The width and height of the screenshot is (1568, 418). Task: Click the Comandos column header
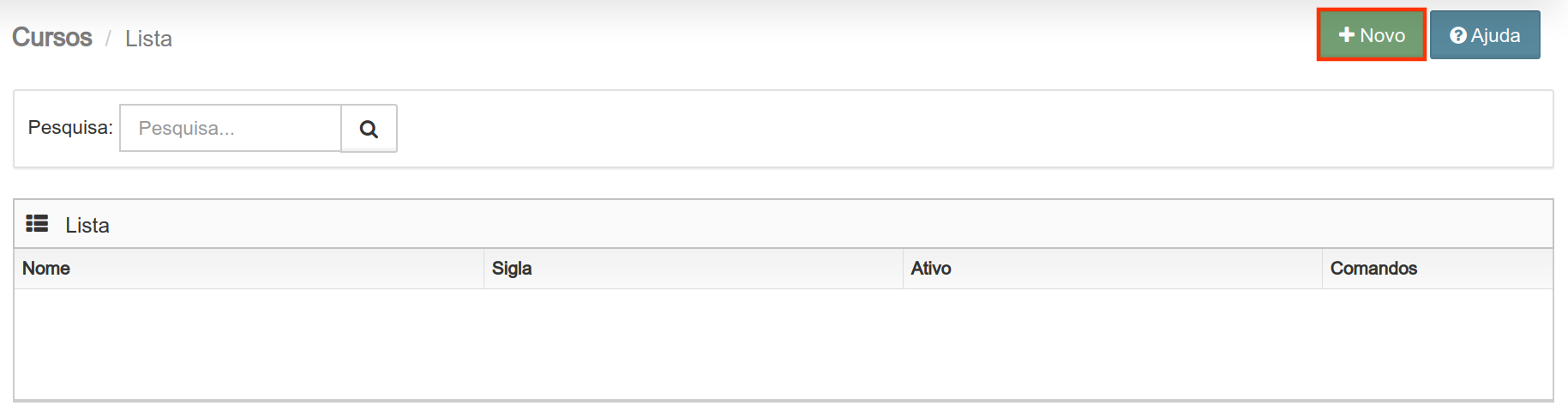[1373, 269]
